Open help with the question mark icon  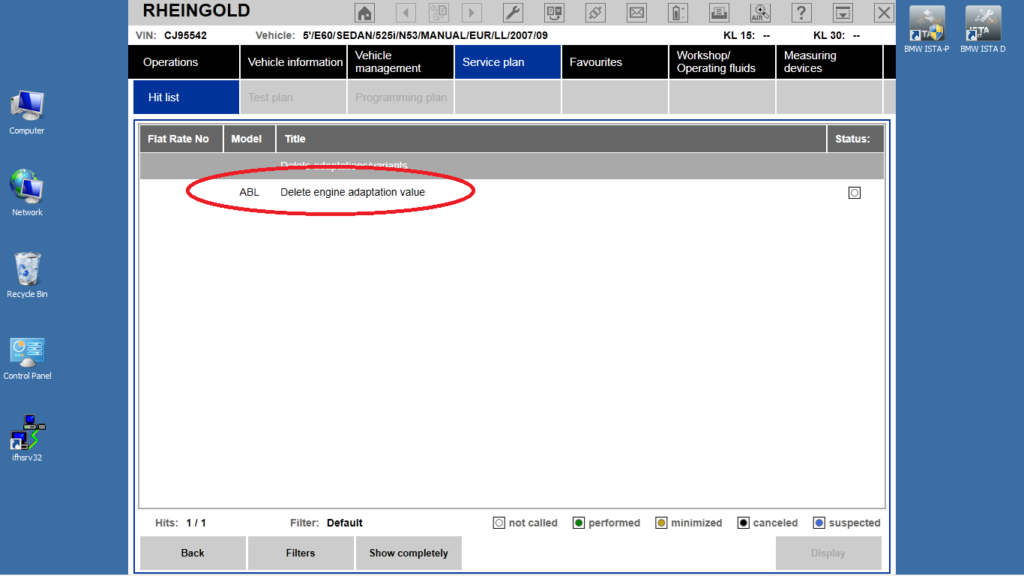(801, 12)
